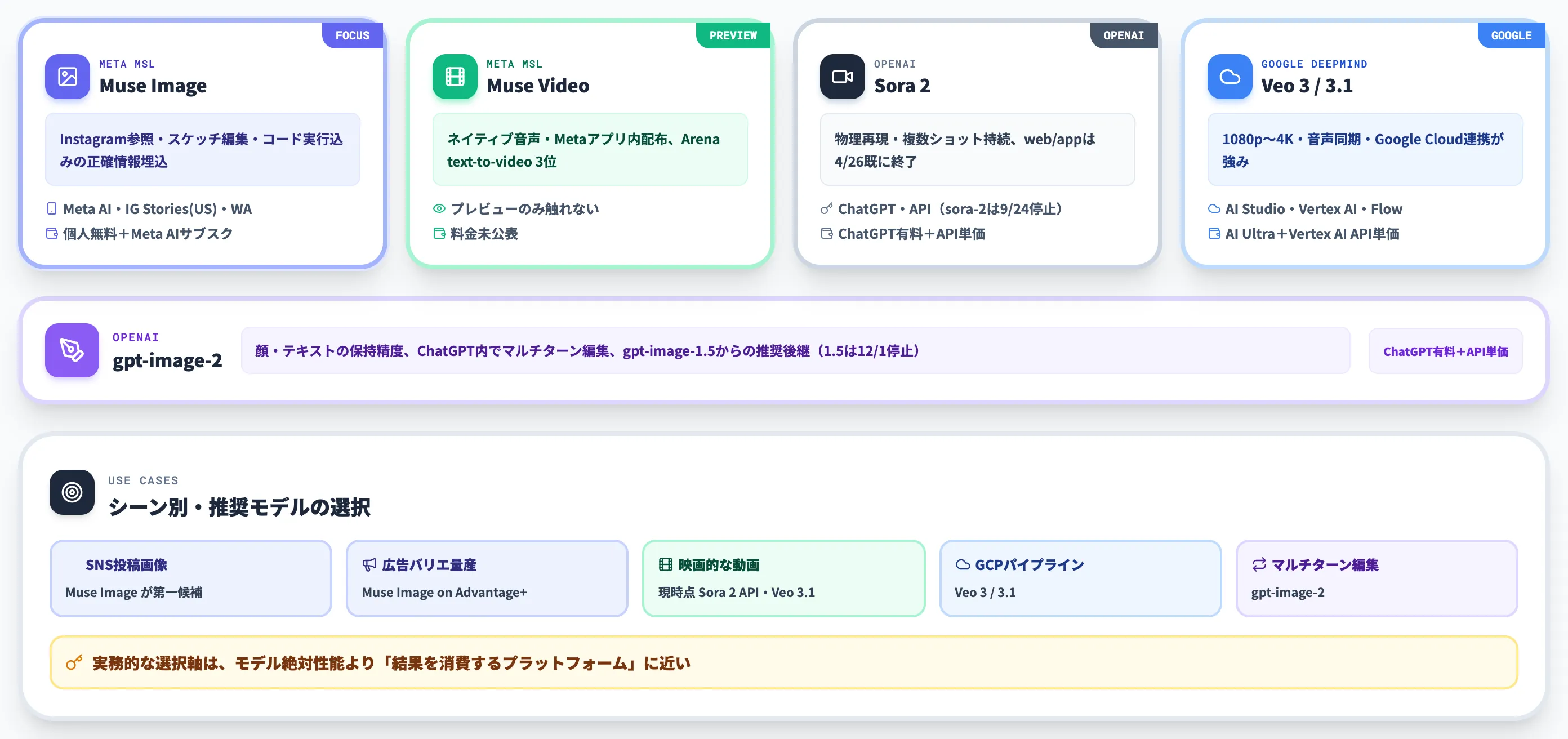Click text 現時点 Sora 2 API・Veo 3.1
1568x739 pixels.
click(x=737, y=593)
